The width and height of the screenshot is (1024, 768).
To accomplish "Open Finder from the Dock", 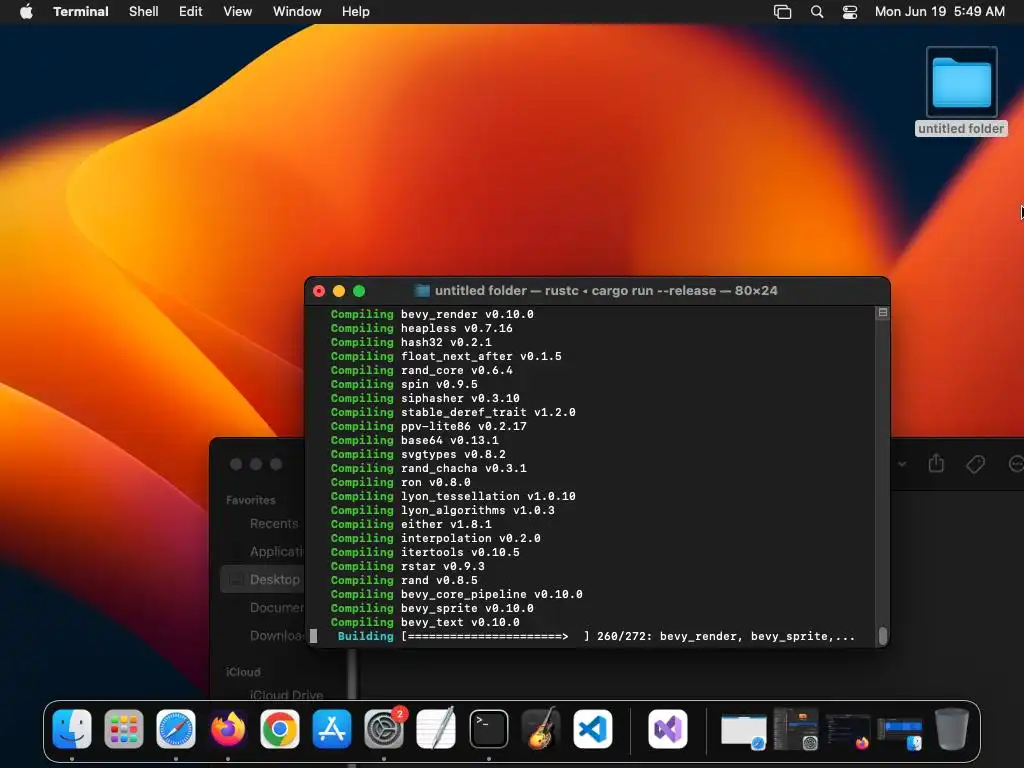I will (x=72, y=729).
